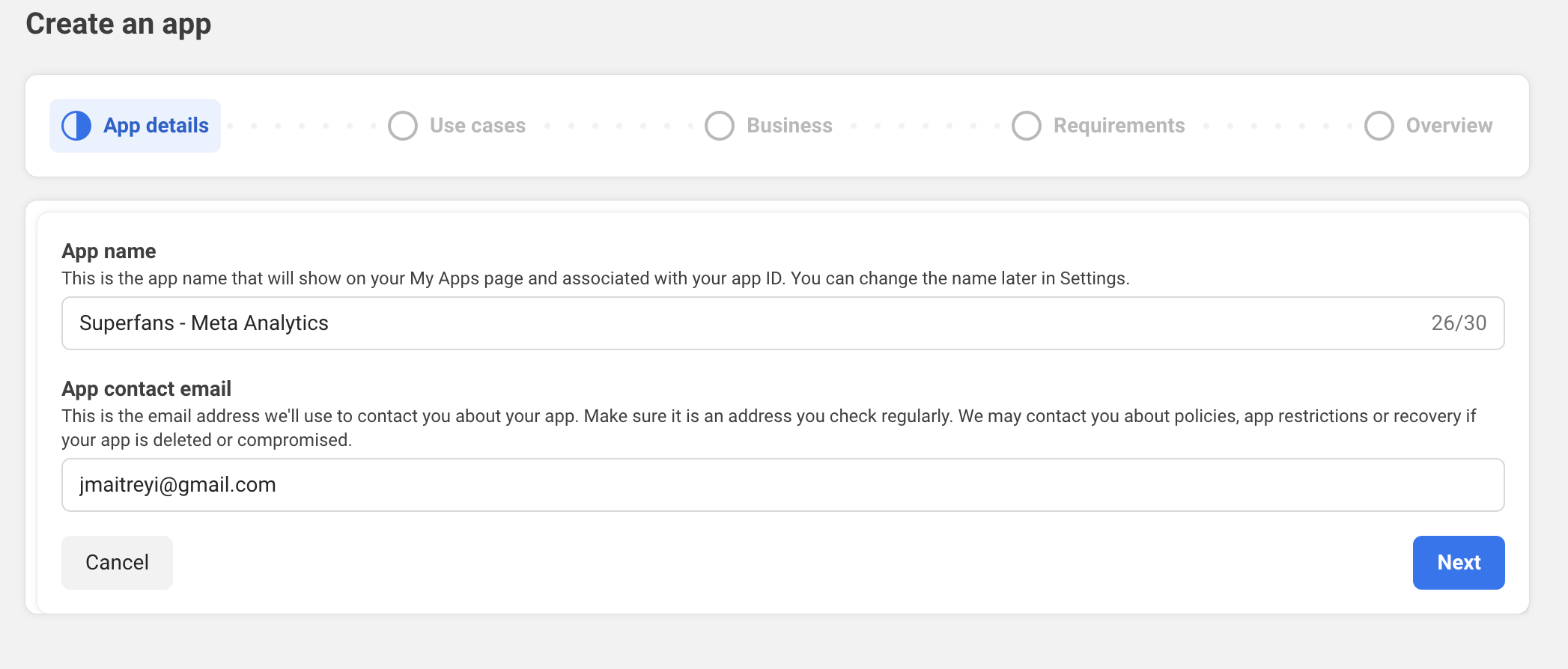The image size is (1568, 669).
Task: Click the app name description text
Action: pyautogui.click(x=595, y=278)
